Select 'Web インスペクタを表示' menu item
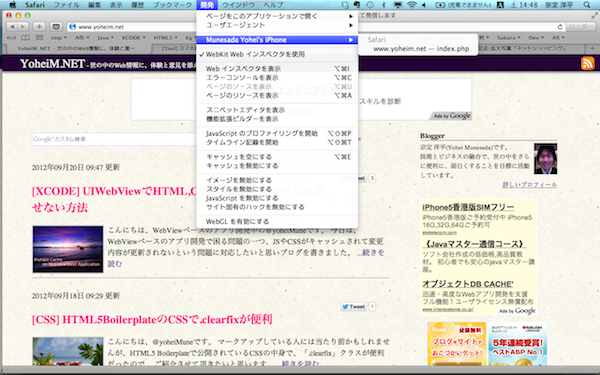The image size is (600, 375). click(277, 69)
